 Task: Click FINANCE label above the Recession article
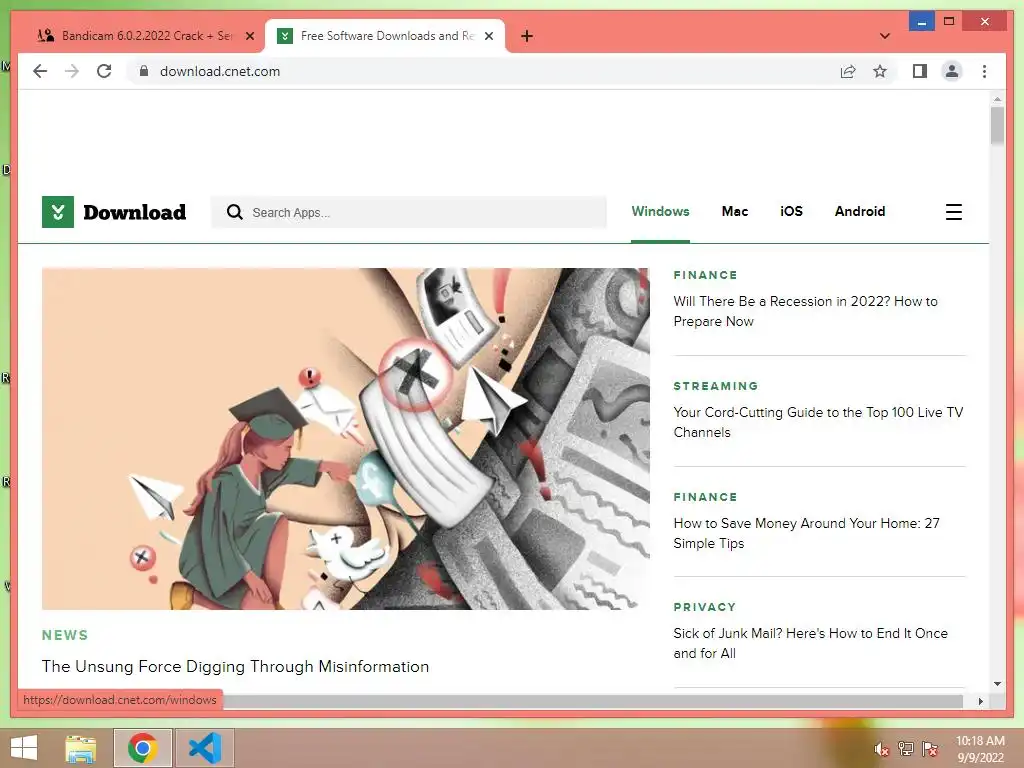[705, 275]
